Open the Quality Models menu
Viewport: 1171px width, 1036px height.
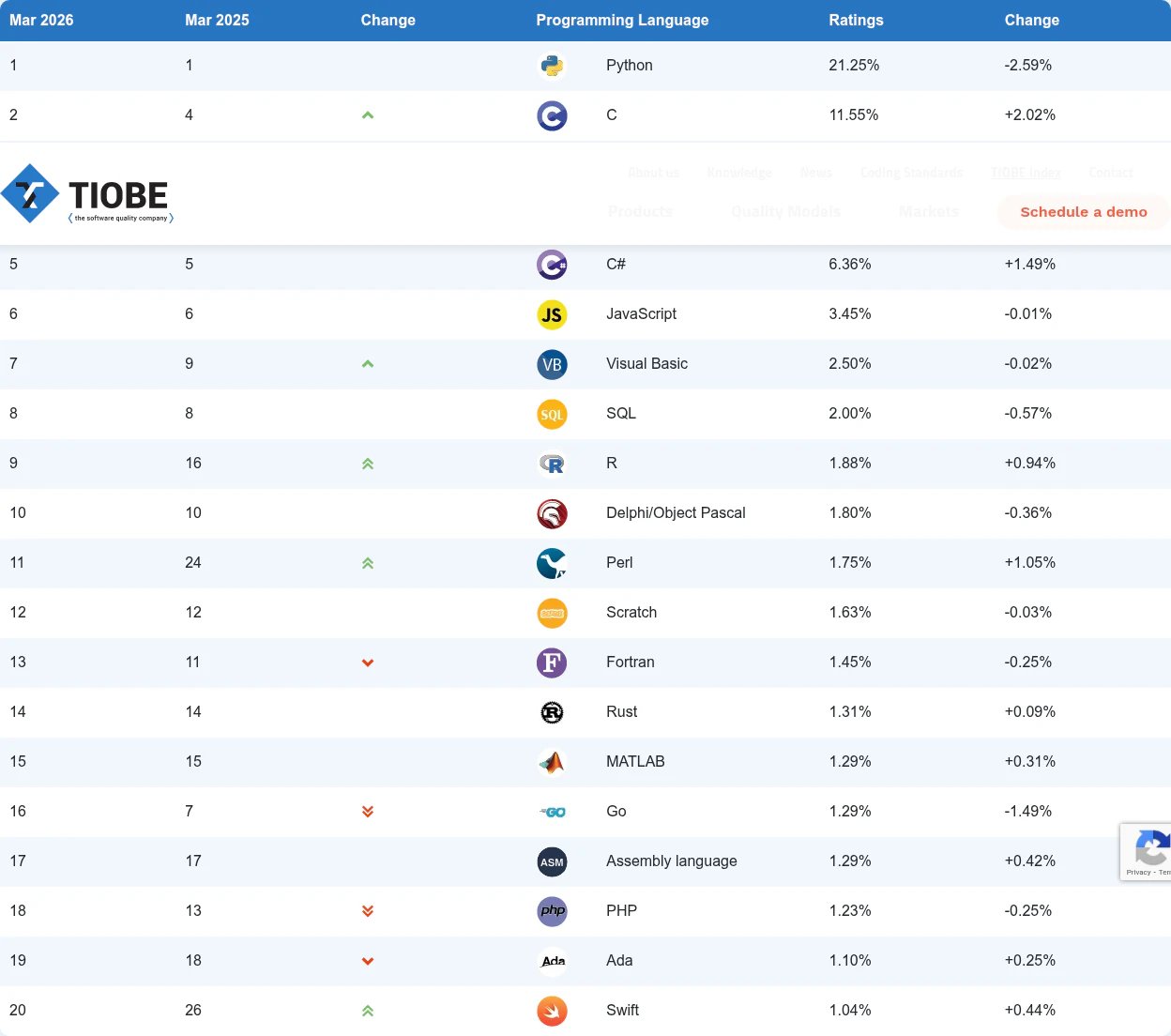coord(785,212)
